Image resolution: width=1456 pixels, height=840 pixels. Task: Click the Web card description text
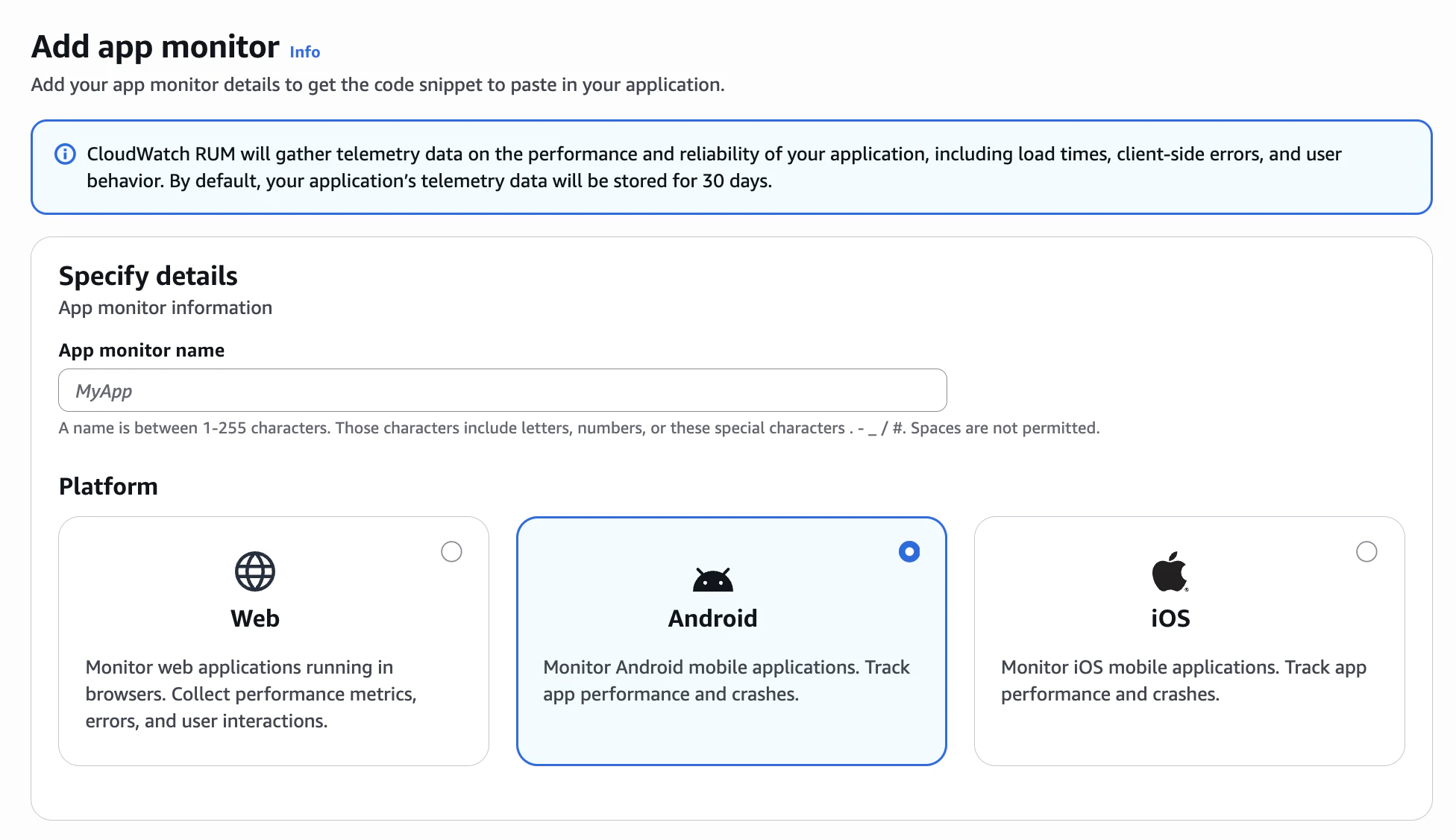click(251, 694)
